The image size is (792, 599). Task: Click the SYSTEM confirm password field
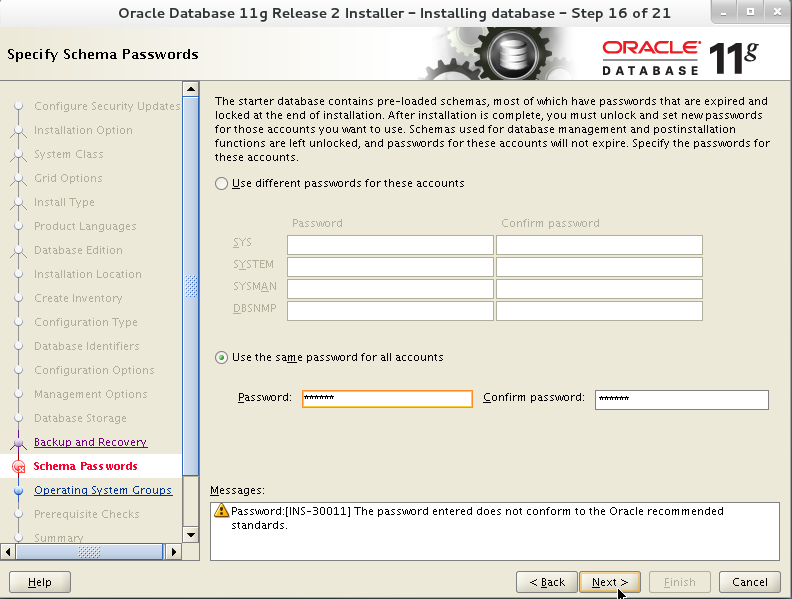tap(599, 267)
